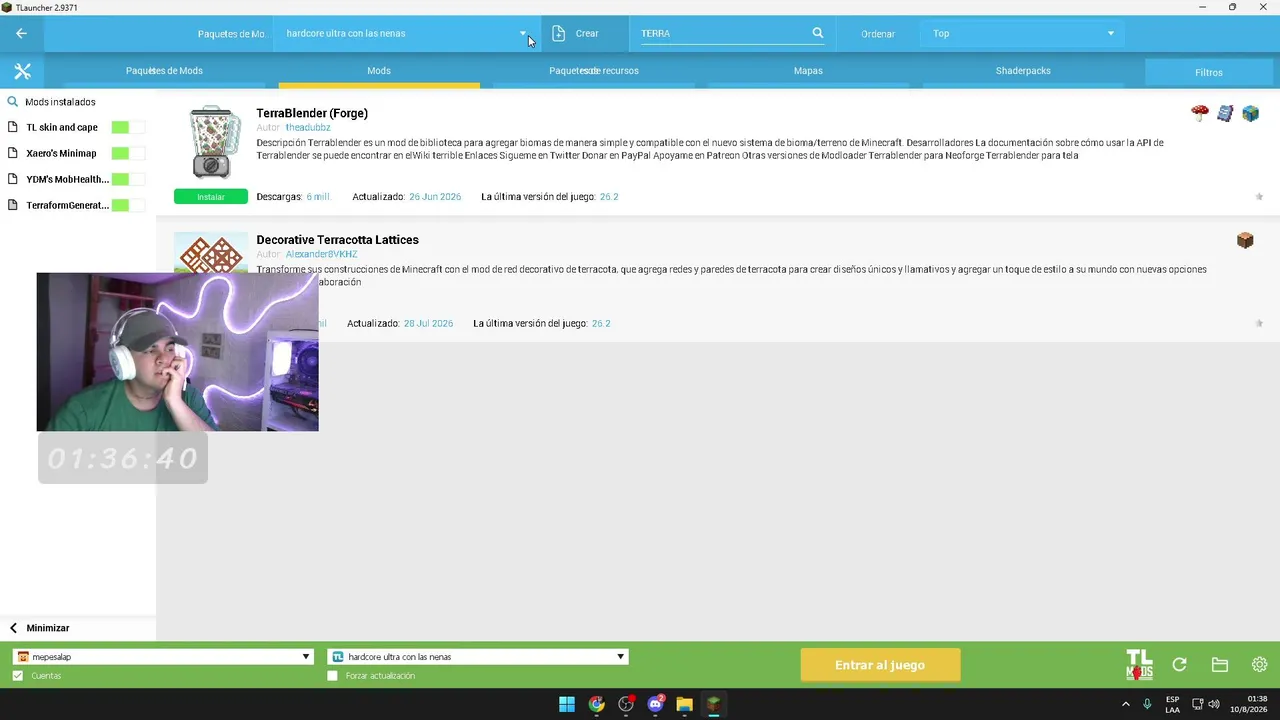Screen dimensions: 1280x720
Task: Show hidden icons in the system tray
Action: [1126, 704]
